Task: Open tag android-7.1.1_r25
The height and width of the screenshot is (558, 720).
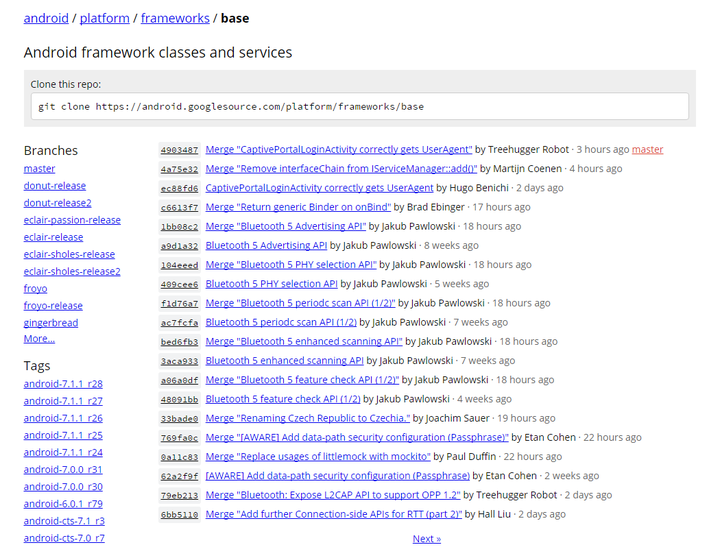Action: coord(63,435)
